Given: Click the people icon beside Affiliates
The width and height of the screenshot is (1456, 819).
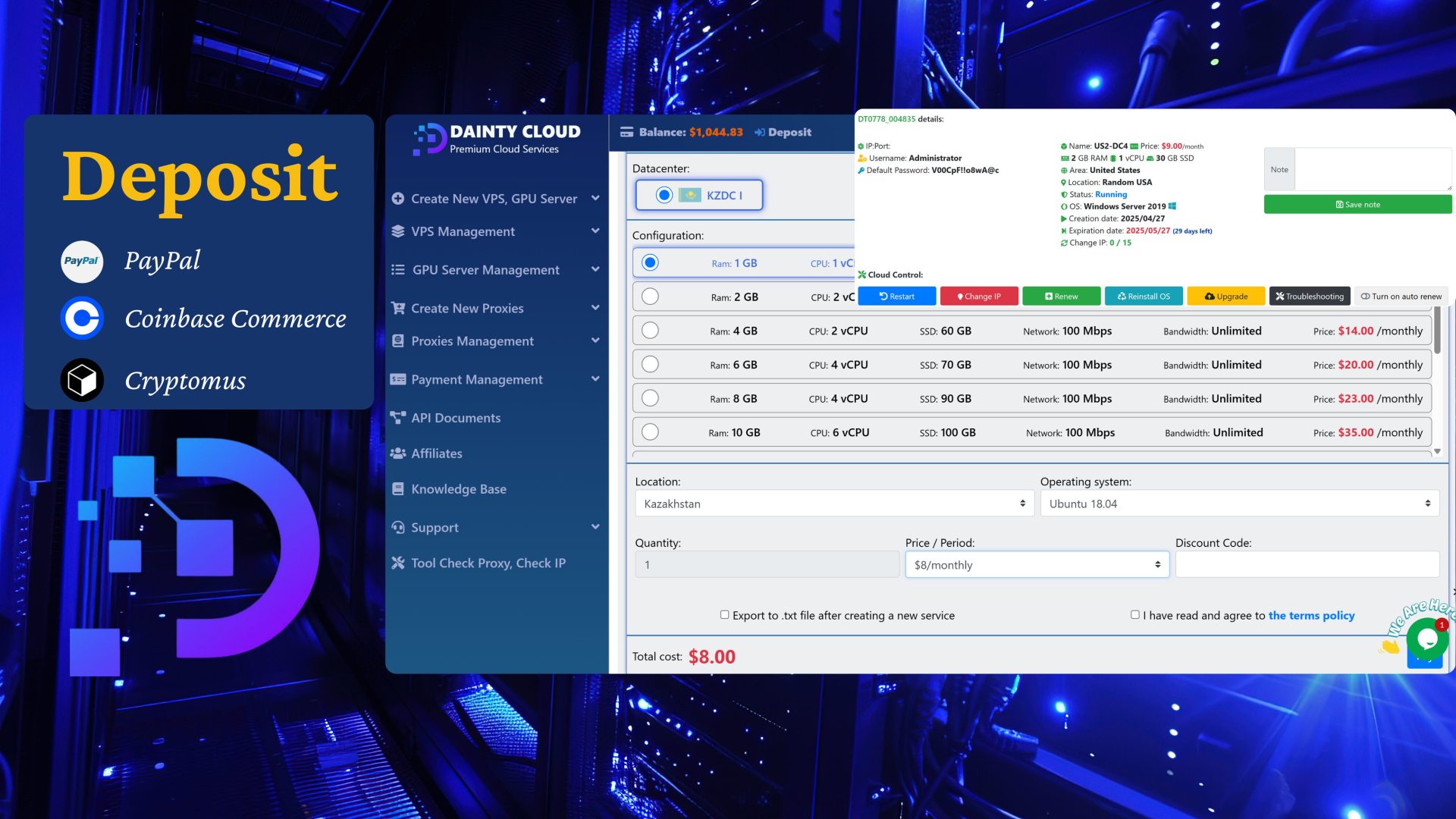Looking at the screenshot, I should pyautogui.click(x=397, y=453).
